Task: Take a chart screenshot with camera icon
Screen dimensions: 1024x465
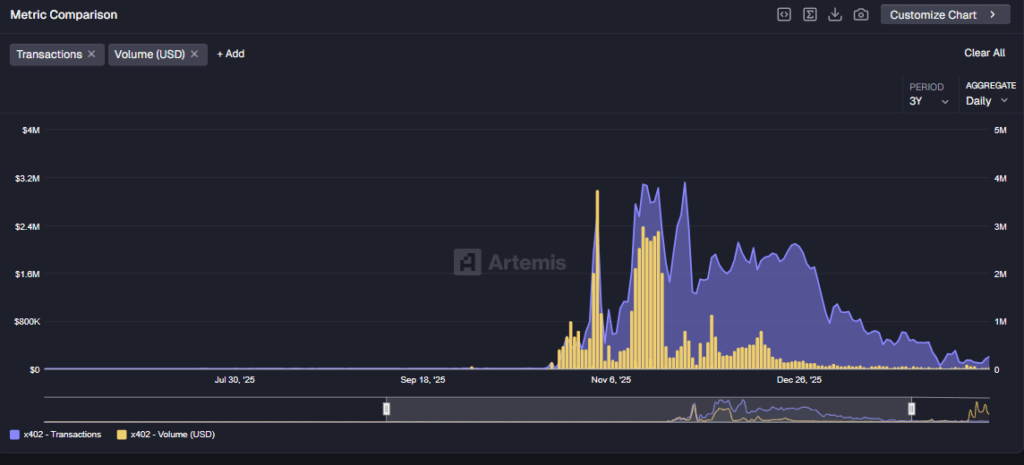Action: point(861,15)
